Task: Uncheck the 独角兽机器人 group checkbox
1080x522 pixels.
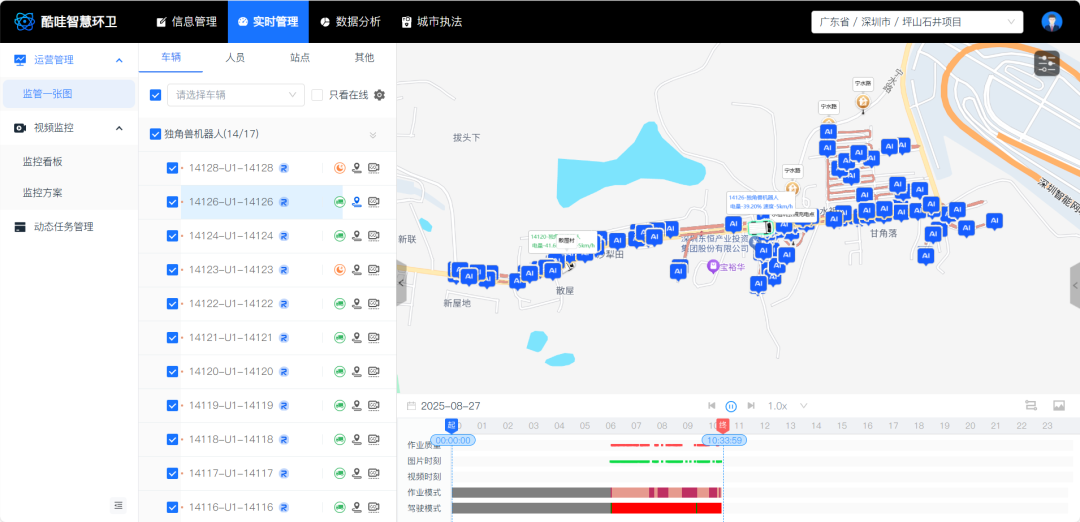Action: pyautogui.click(x=155, y=134)
